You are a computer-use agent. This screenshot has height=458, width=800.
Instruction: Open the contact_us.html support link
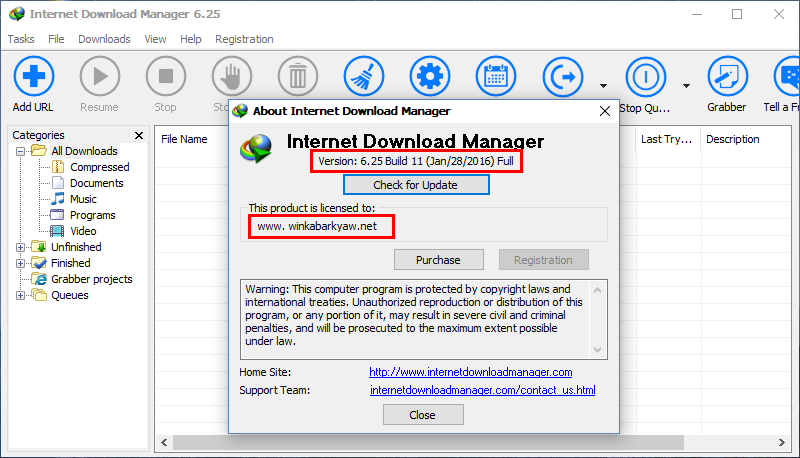483,390
